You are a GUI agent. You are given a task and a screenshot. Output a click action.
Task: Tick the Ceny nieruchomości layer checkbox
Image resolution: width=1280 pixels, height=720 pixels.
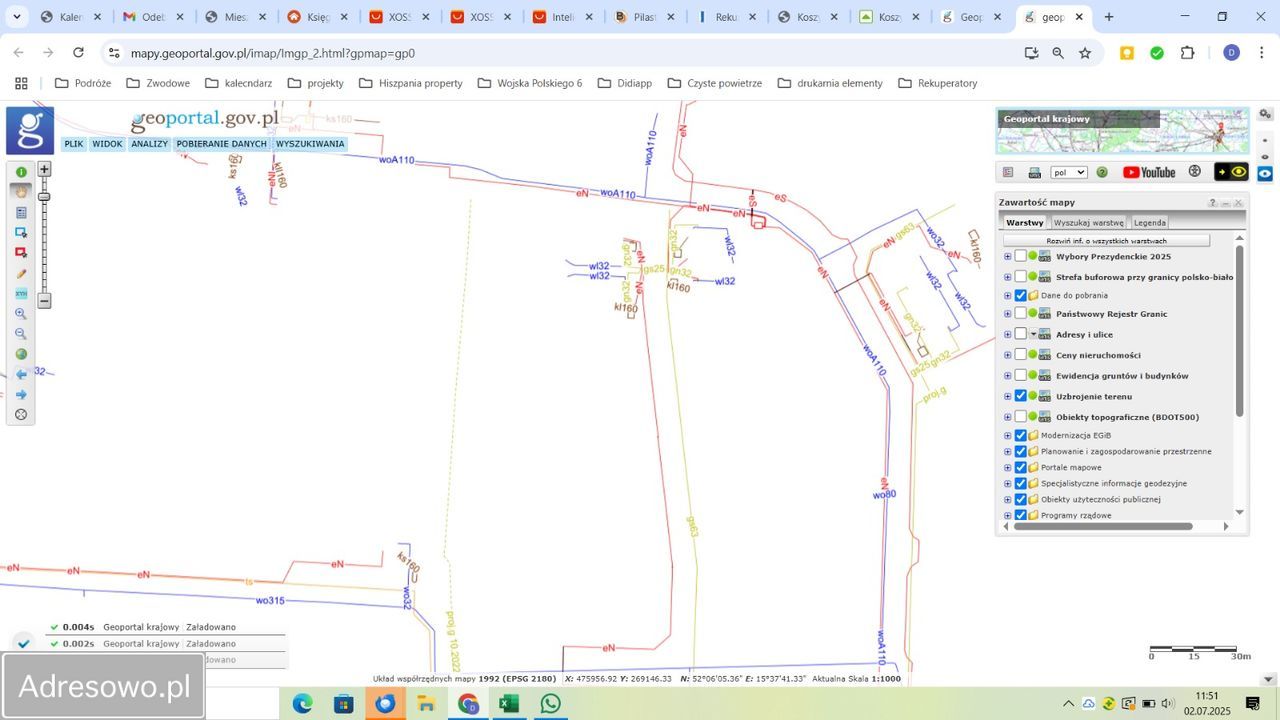[1020, 355]
